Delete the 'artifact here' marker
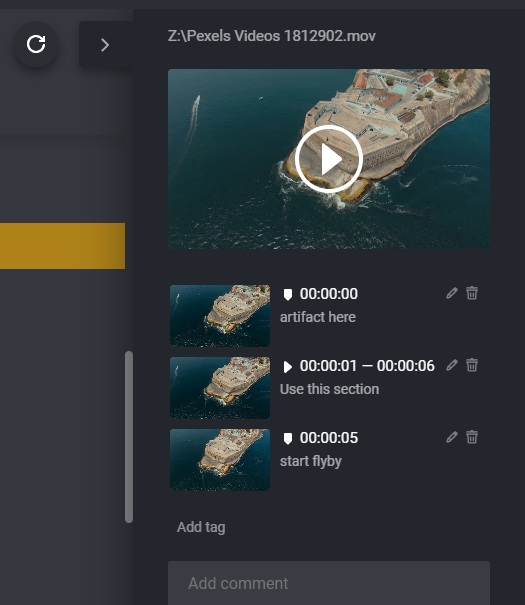Viewport: 525px width, 605px height. (472, 293)
